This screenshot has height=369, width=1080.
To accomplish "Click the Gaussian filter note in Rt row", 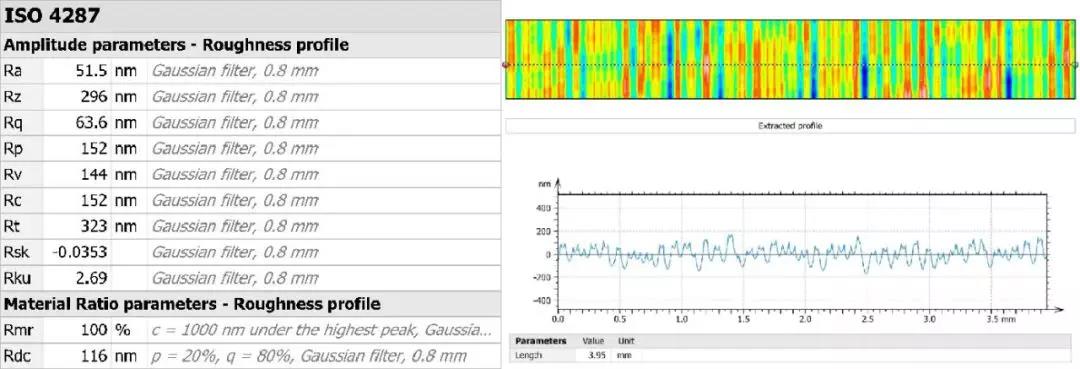I will [x=235, y=226].
